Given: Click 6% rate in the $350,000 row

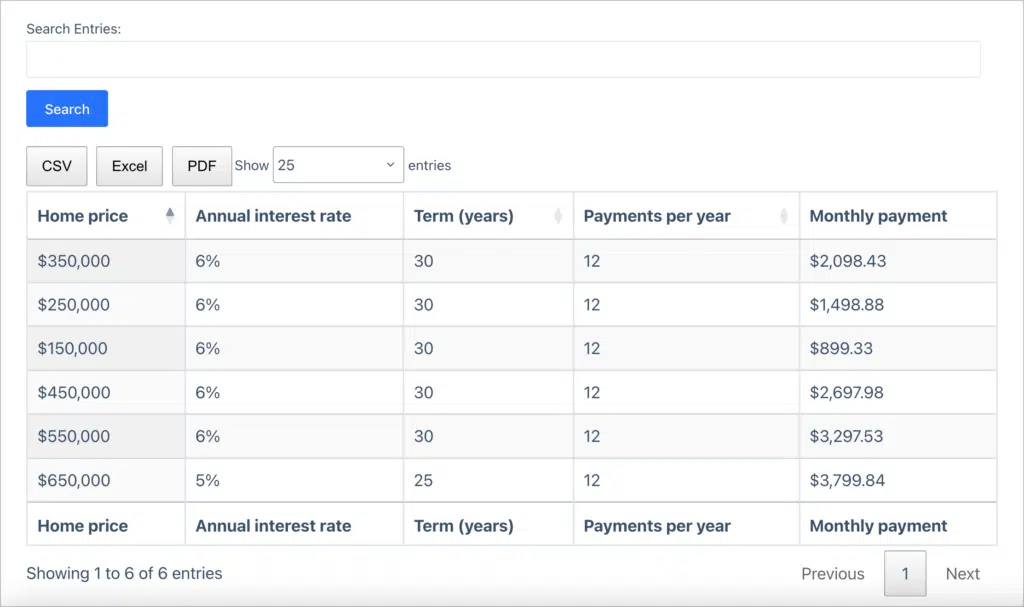Looking at the screenshot, I should tap(295, 261).
